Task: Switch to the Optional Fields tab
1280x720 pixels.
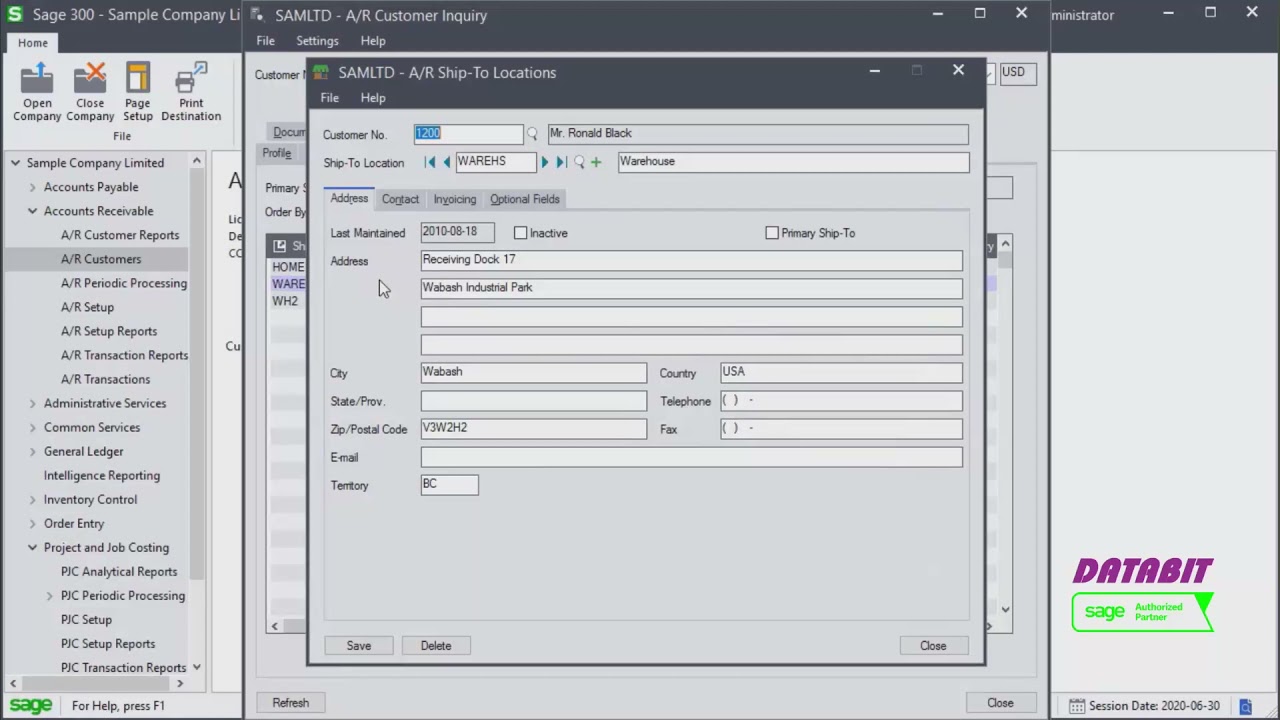Action: [525, 199]
